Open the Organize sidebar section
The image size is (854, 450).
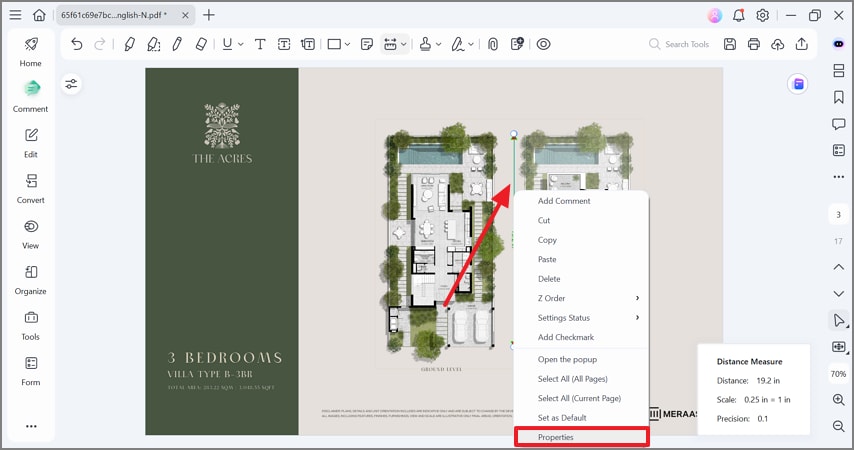click(30, 279)
